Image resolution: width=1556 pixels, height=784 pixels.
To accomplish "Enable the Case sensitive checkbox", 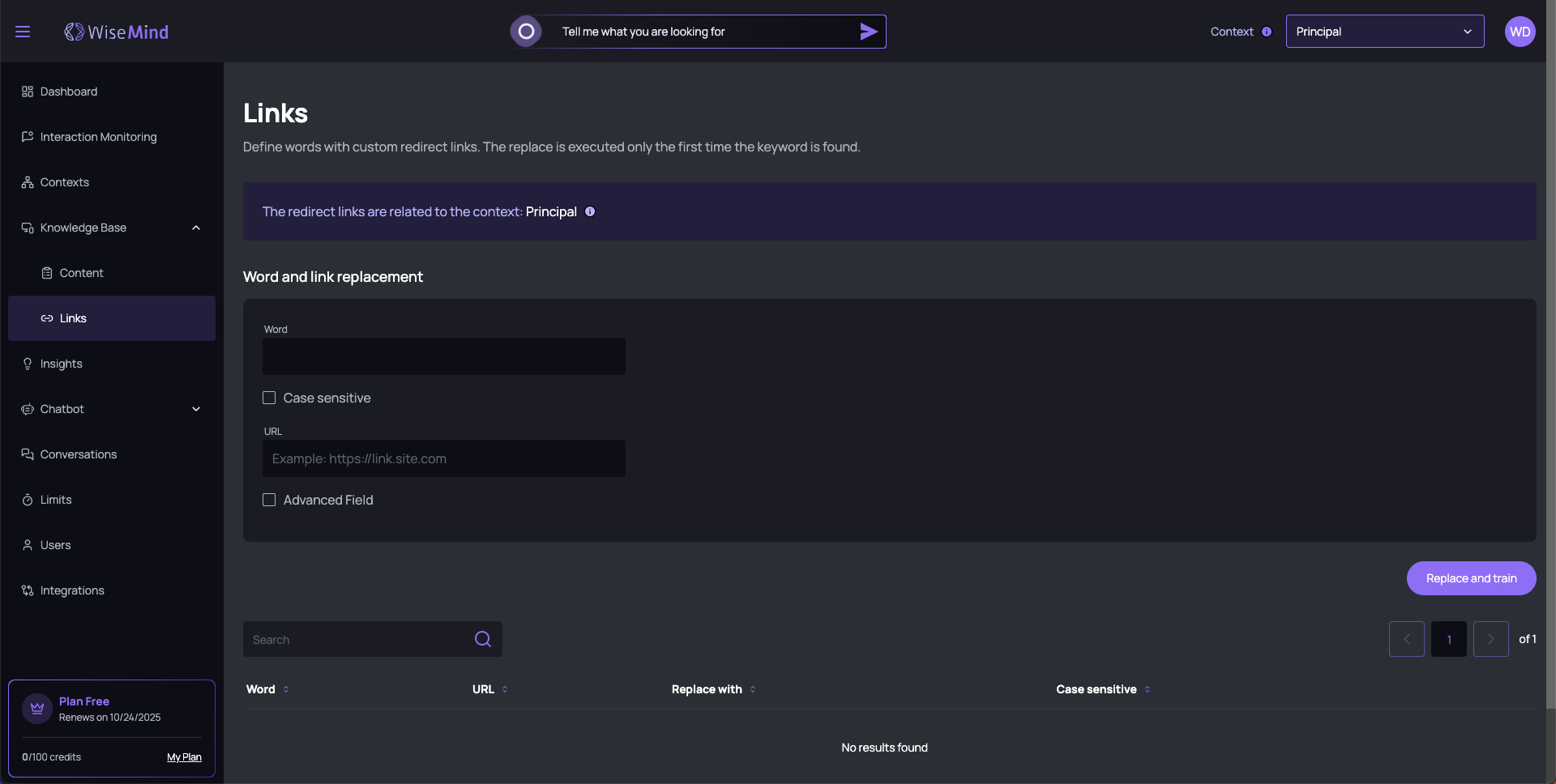I will [269, 398].
